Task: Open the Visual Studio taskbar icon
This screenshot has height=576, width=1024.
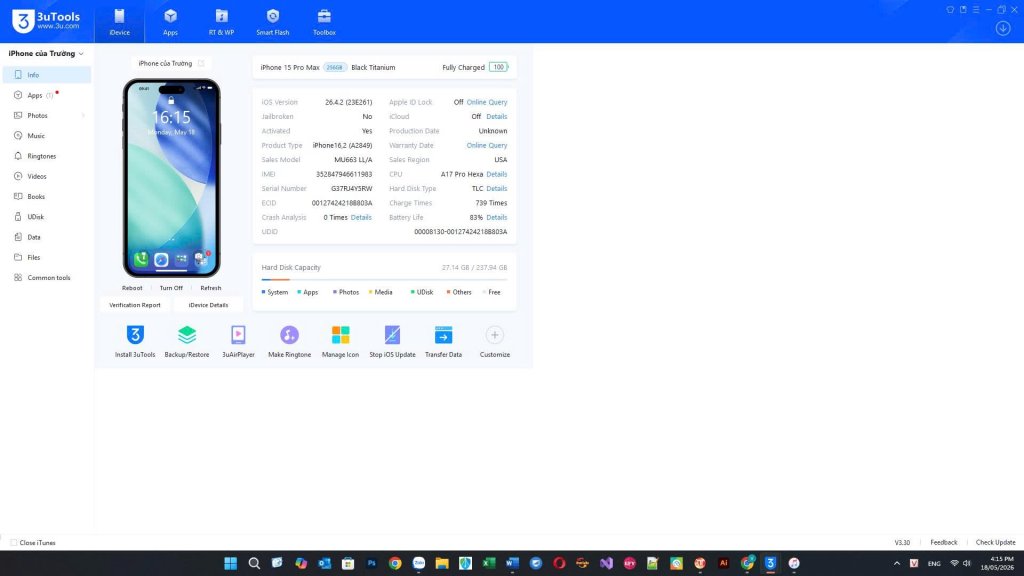Action: click(x=606, y=563)
